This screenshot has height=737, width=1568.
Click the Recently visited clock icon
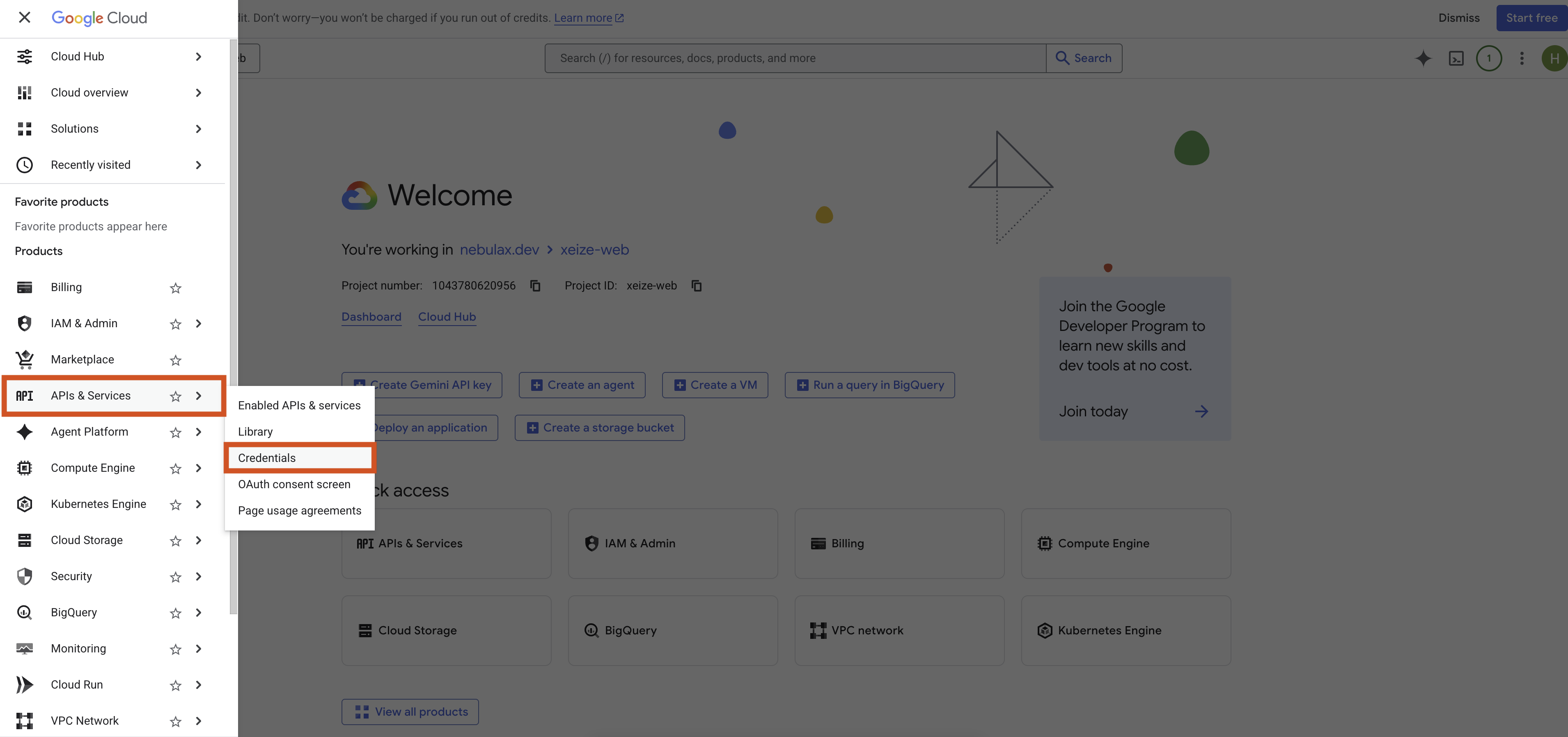pos(24,165)
